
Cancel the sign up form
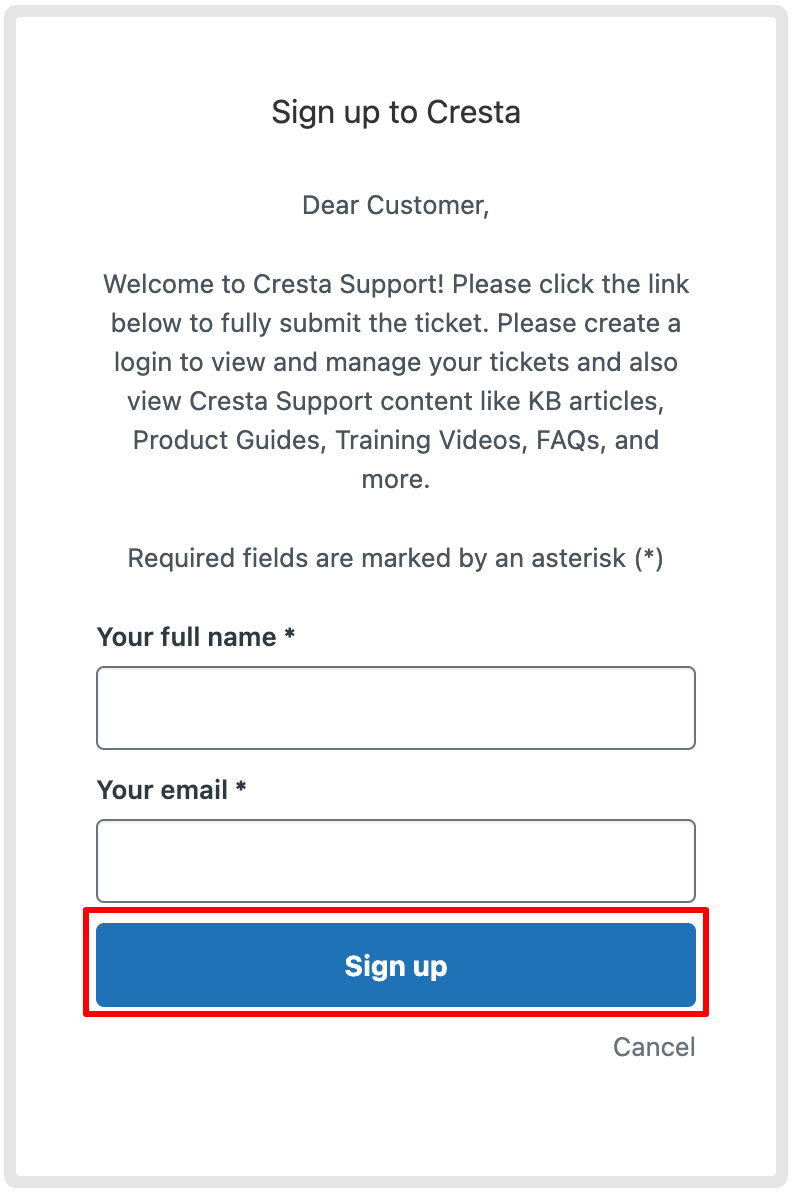click(x=654, y=1047)
